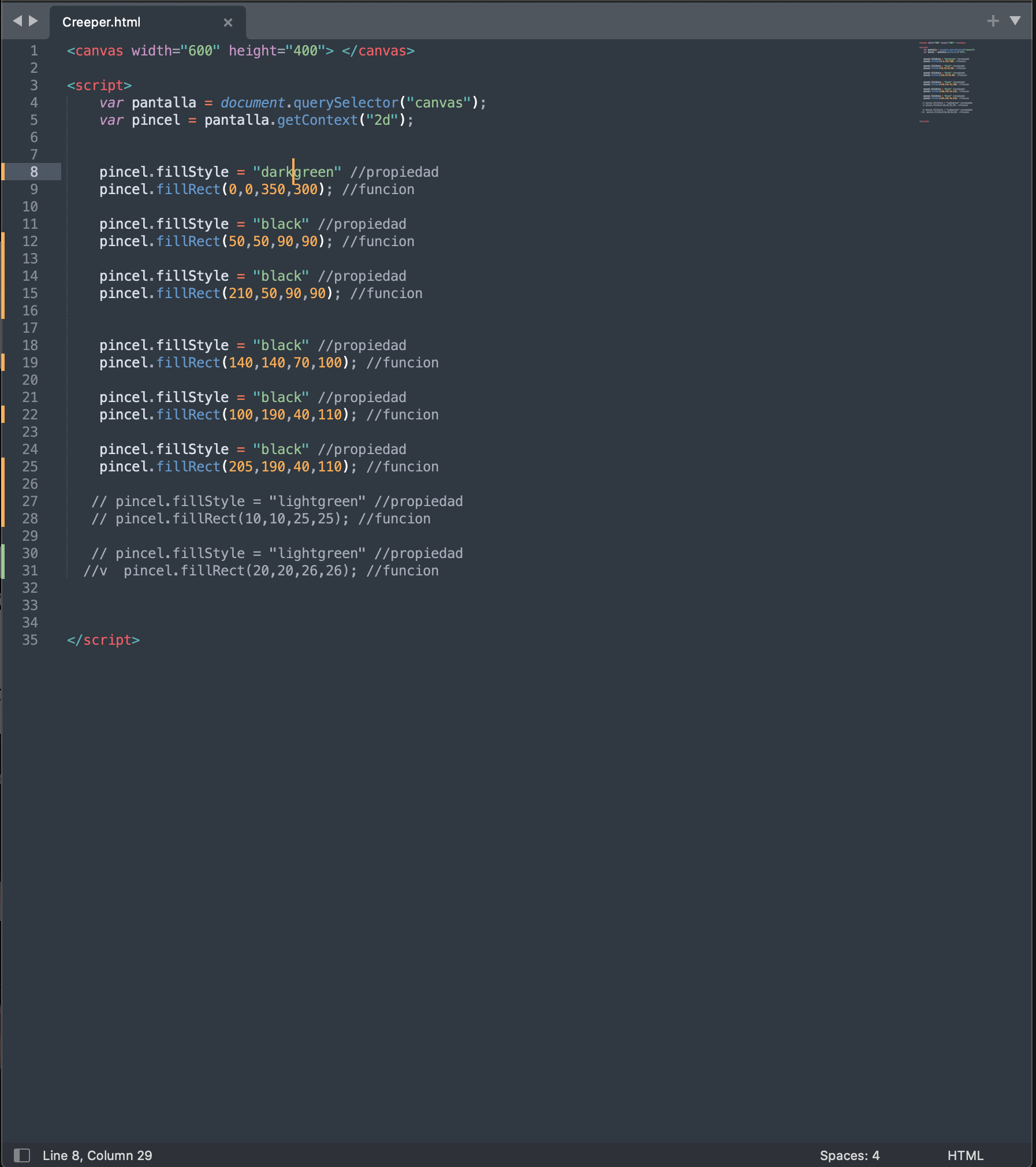1036x1167 pixels.
Task: Close the Creeper.html tab
Action: (x=228, y=22)
